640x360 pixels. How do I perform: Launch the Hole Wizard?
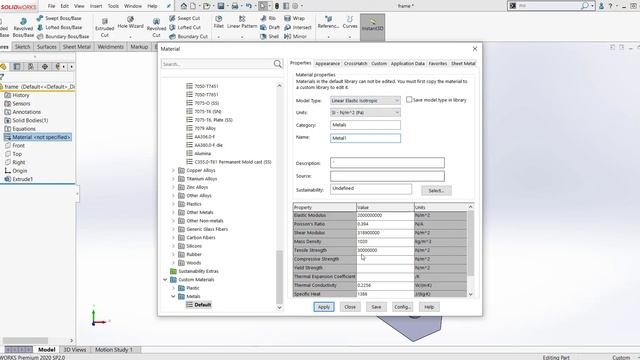130,22
